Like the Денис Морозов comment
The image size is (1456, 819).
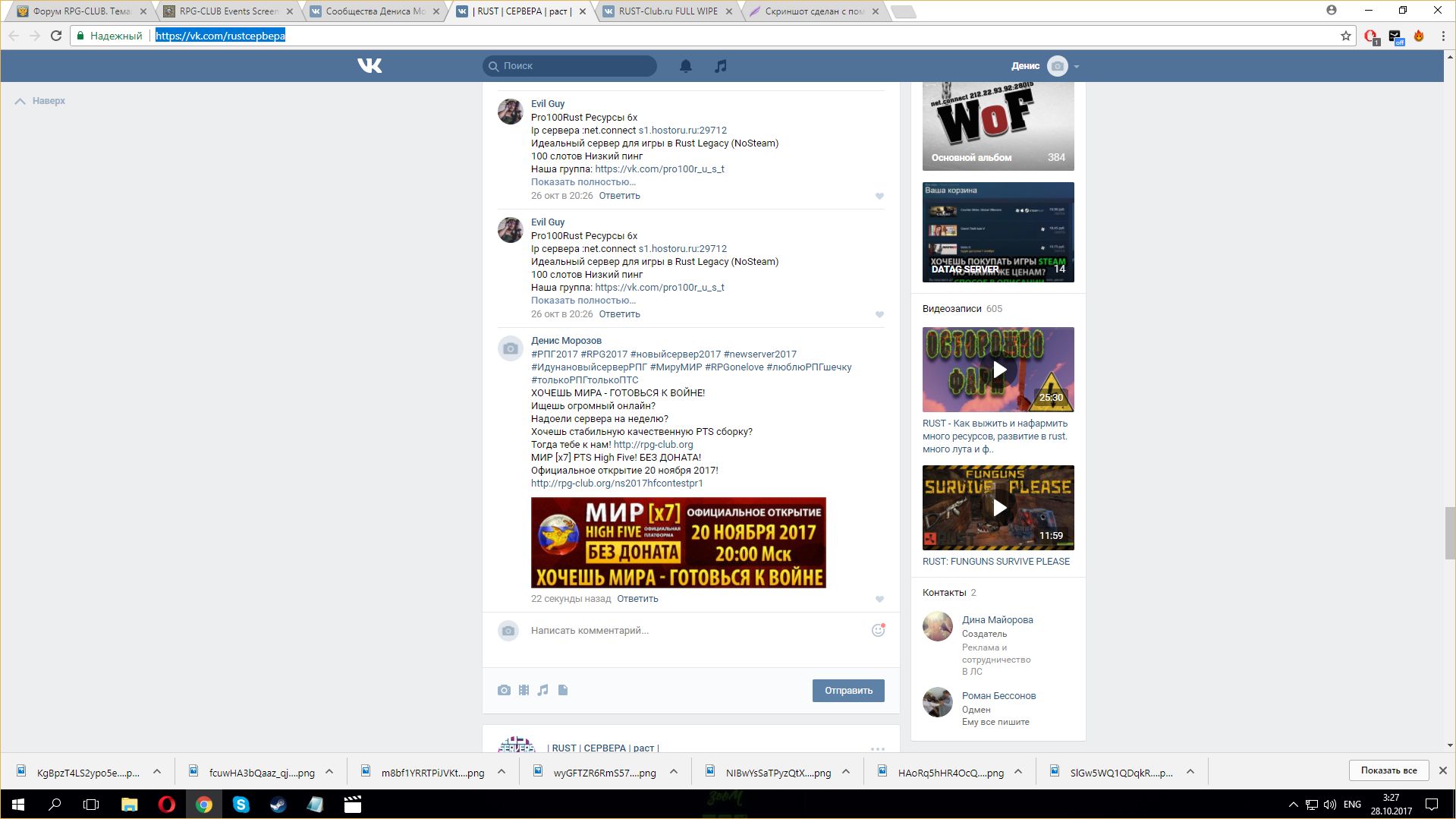tap(879, 599)
